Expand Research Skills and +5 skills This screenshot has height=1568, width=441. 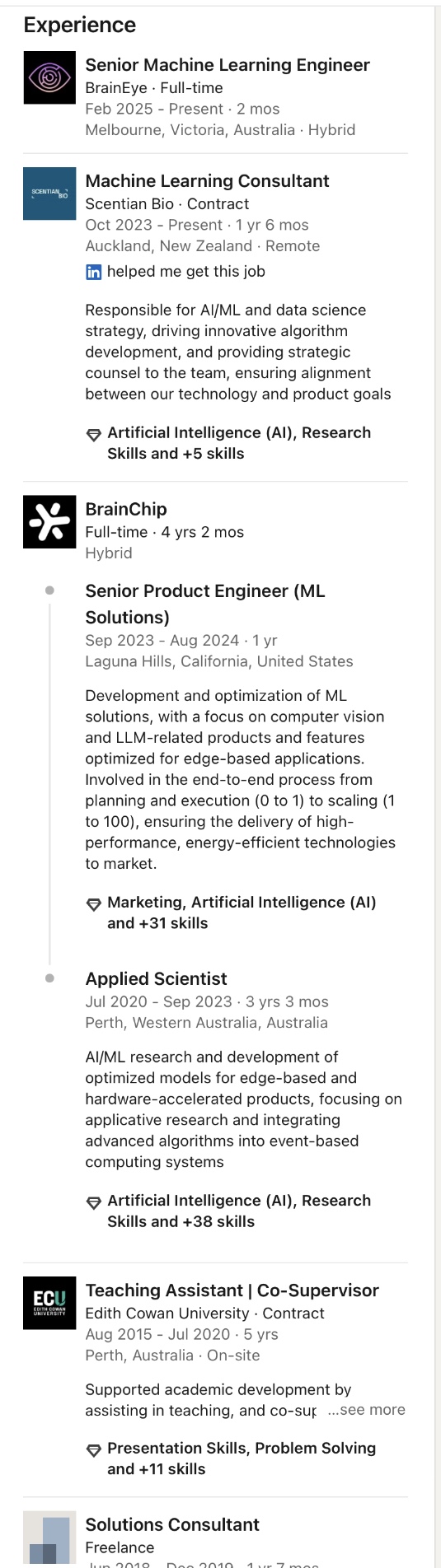tap(239, 443)
